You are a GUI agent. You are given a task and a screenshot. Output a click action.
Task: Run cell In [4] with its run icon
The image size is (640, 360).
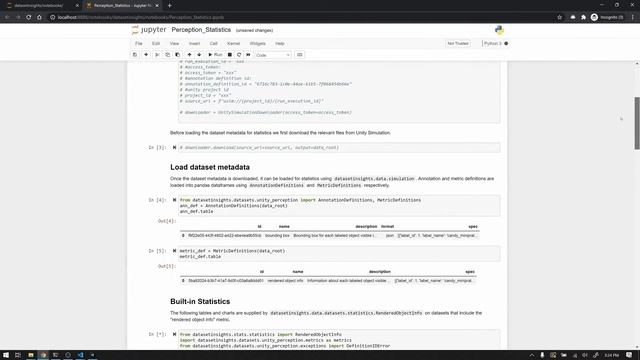tap(174, 200)
